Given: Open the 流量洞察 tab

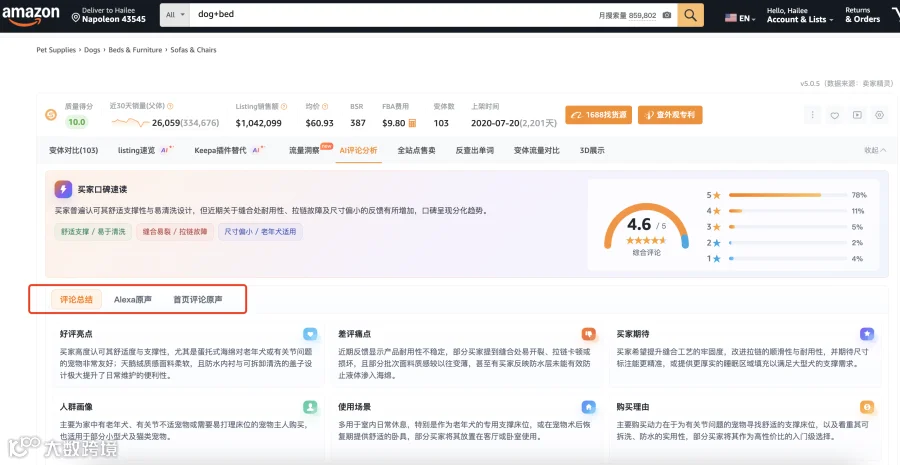Looking at the screenshot, I should pos(304,150).
